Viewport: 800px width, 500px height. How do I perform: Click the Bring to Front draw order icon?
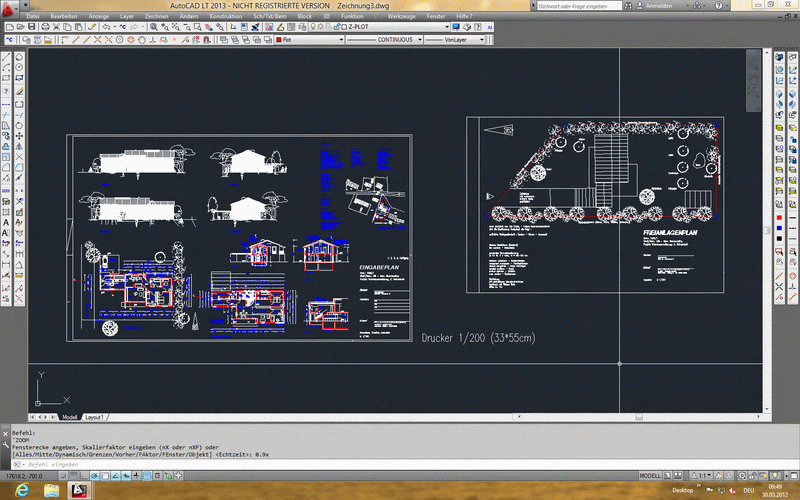coord(223,39)
